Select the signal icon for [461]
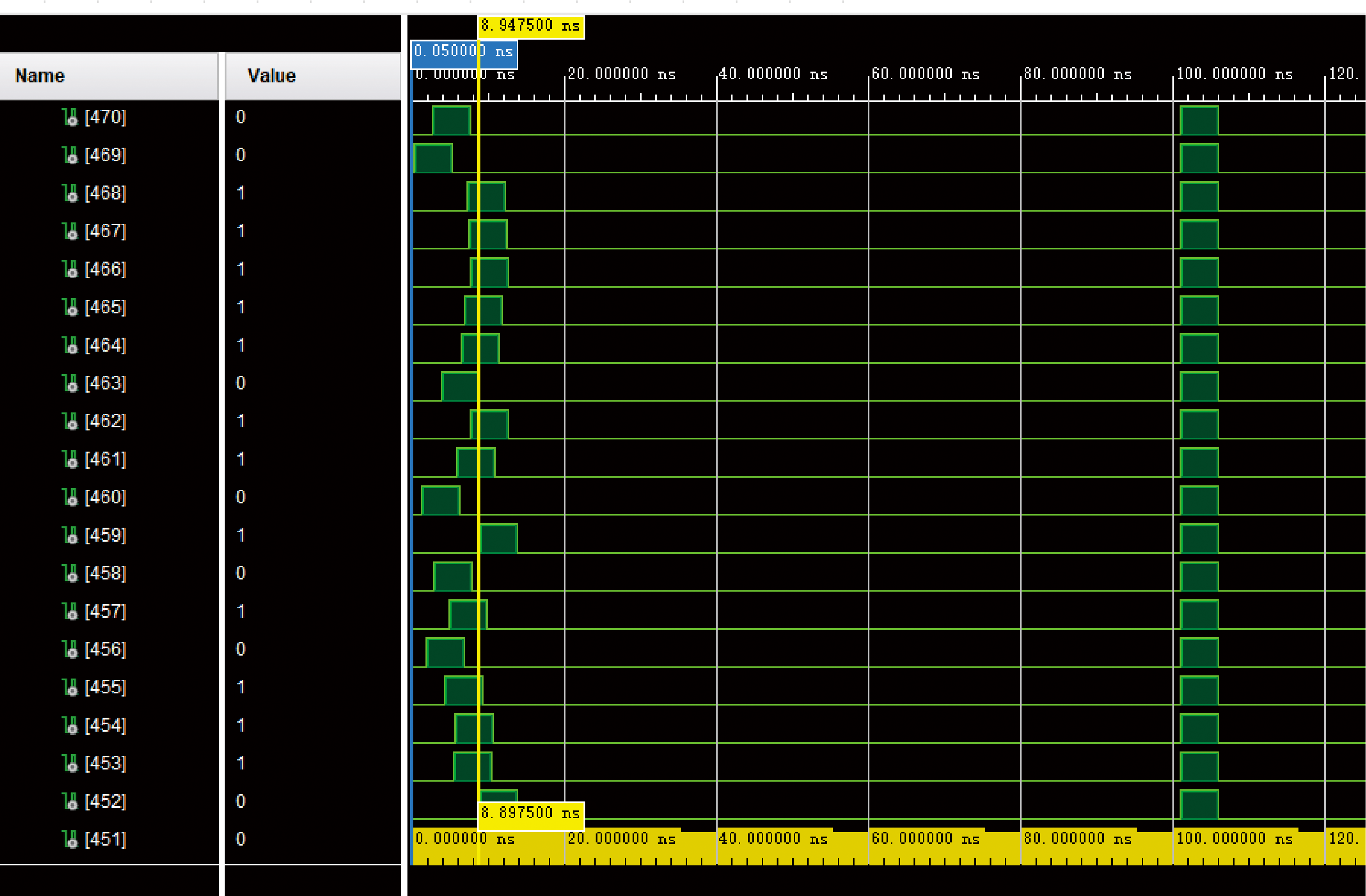 click(70, 459)
